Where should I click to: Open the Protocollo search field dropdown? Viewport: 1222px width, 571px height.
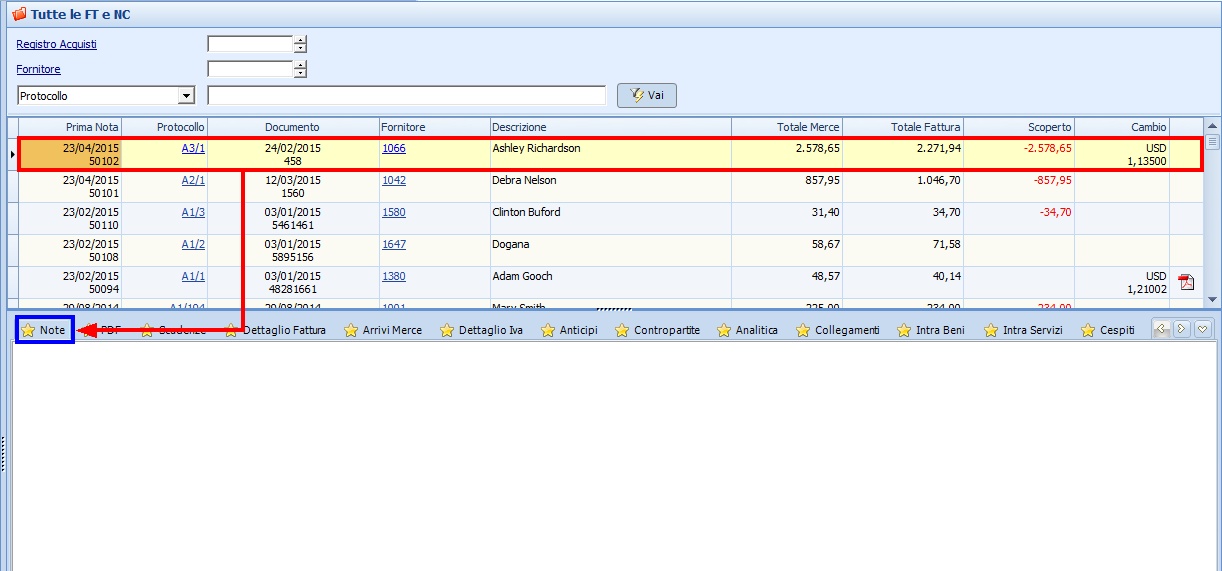(186, 96)
